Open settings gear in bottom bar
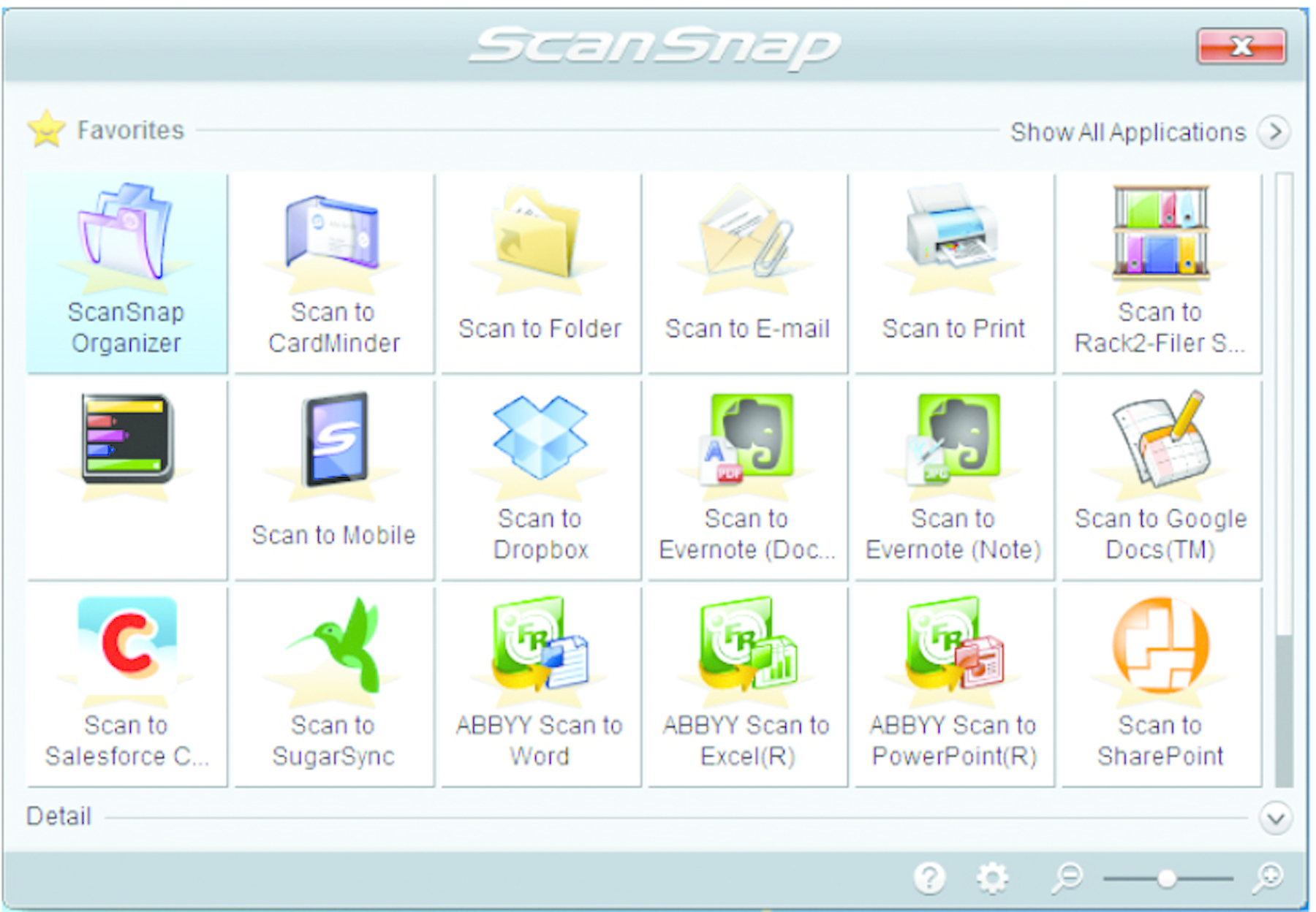Screen dimensions: 1316x912 [x=992, y=877]
